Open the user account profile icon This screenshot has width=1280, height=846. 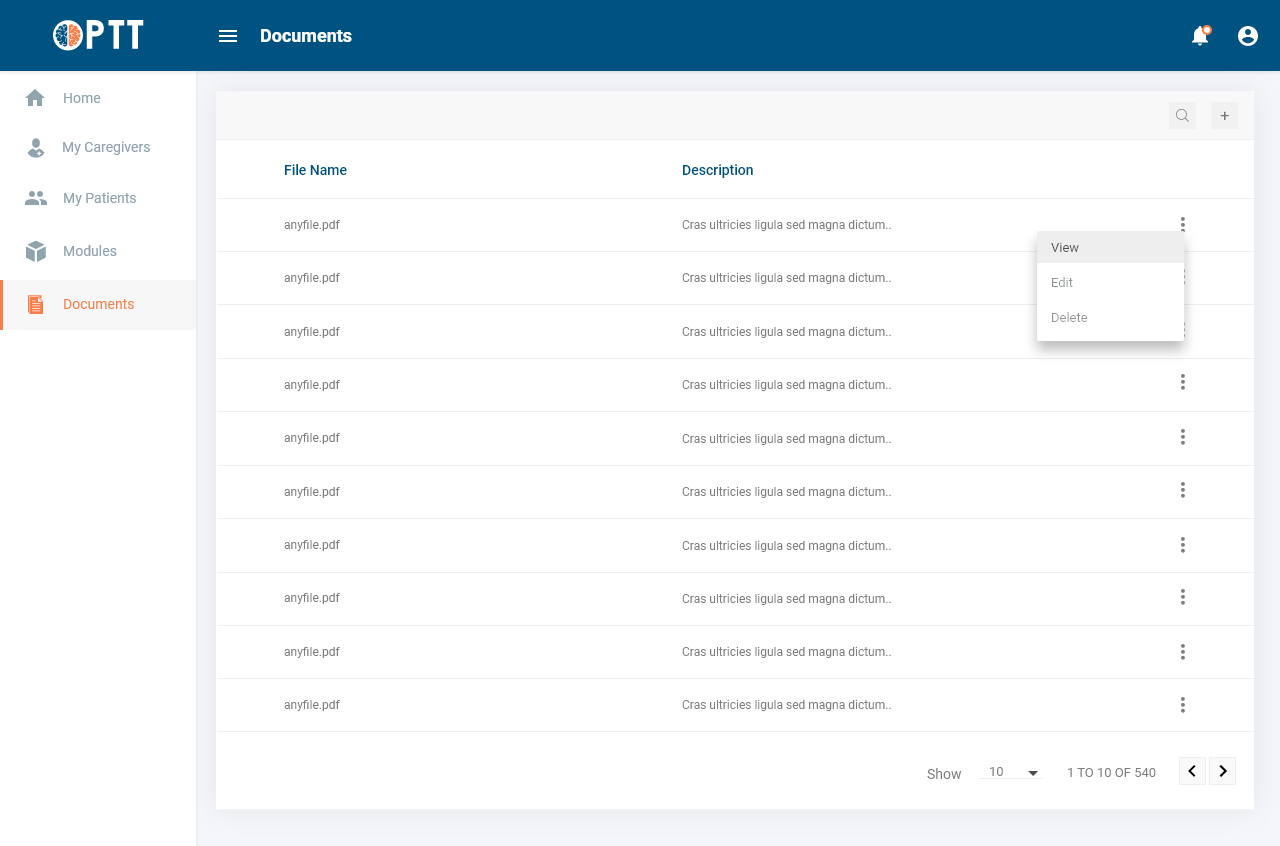1248,36
